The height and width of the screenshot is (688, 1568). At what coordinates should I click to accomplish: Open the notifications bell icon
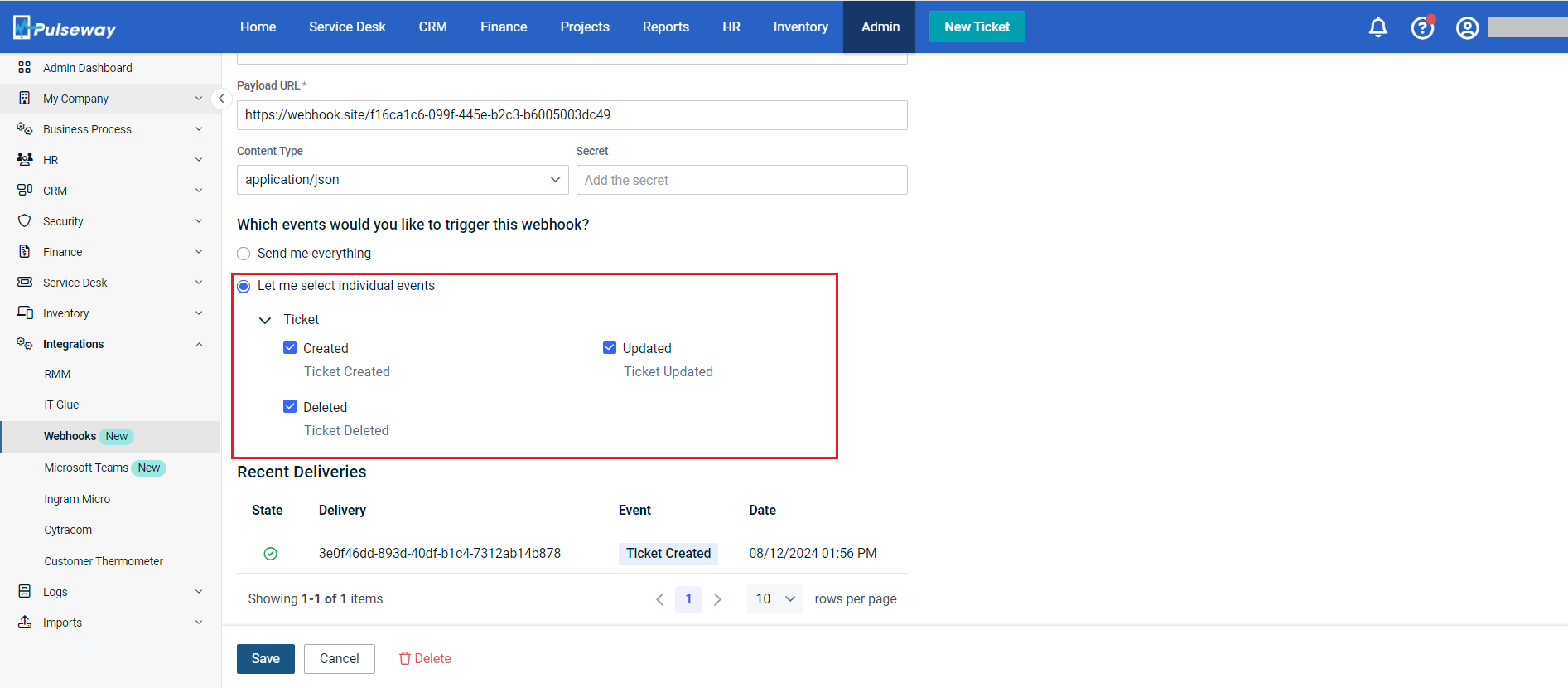[x=1377, y=27]
